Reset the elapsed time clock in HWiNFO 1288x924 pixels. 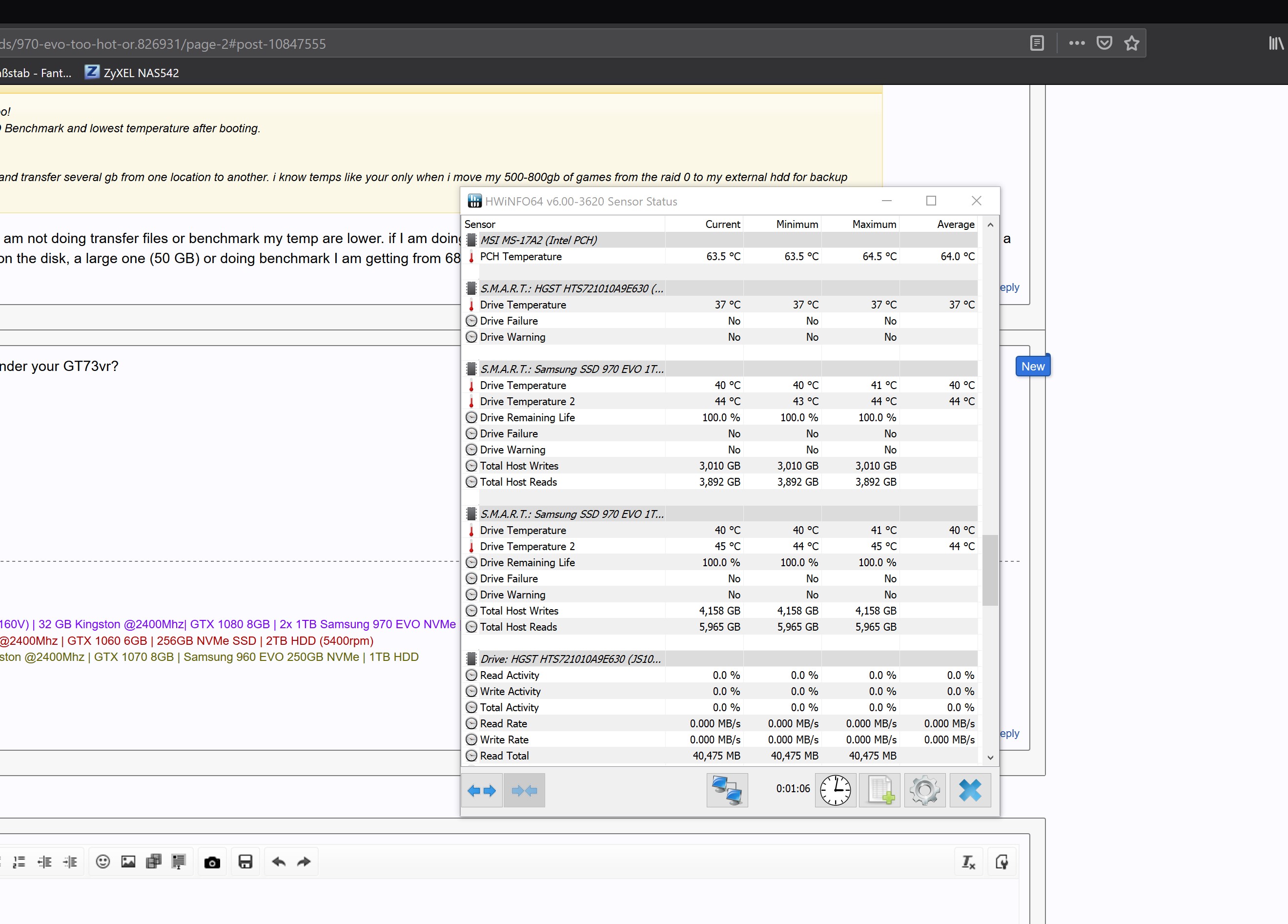click(x=836, y=790)
